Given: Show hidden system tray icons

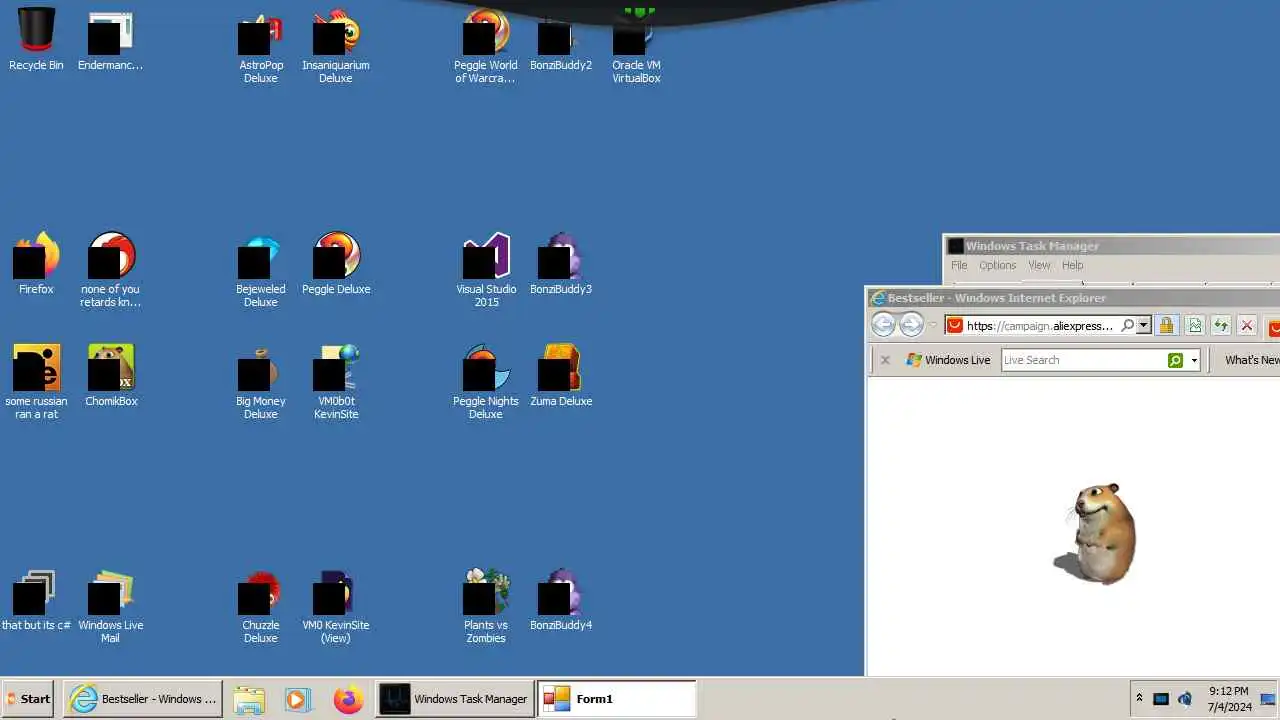Looking at the screenshot, I should click(1138, 699).
